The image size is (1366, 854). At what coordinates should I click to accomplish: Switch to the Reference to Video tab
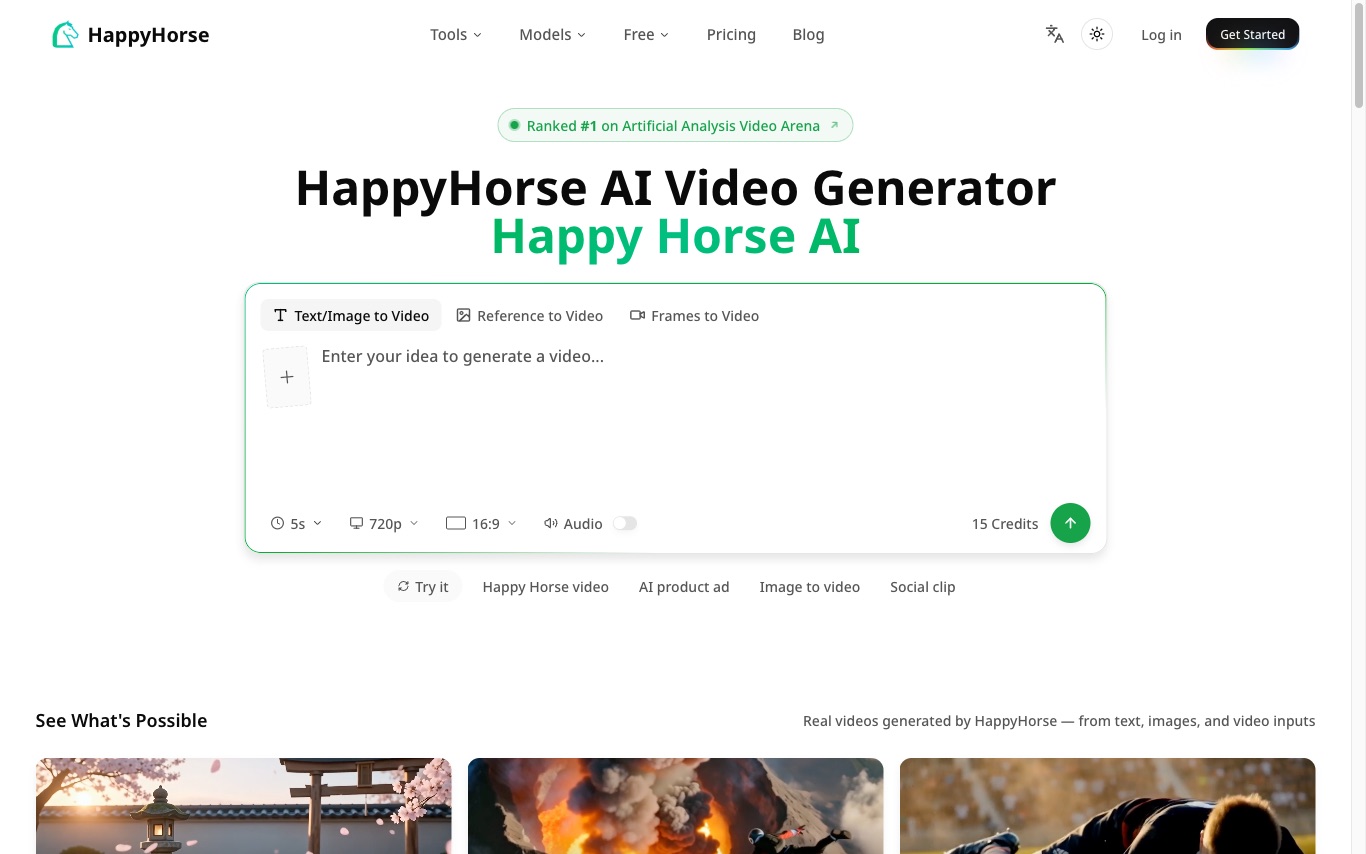529,315
